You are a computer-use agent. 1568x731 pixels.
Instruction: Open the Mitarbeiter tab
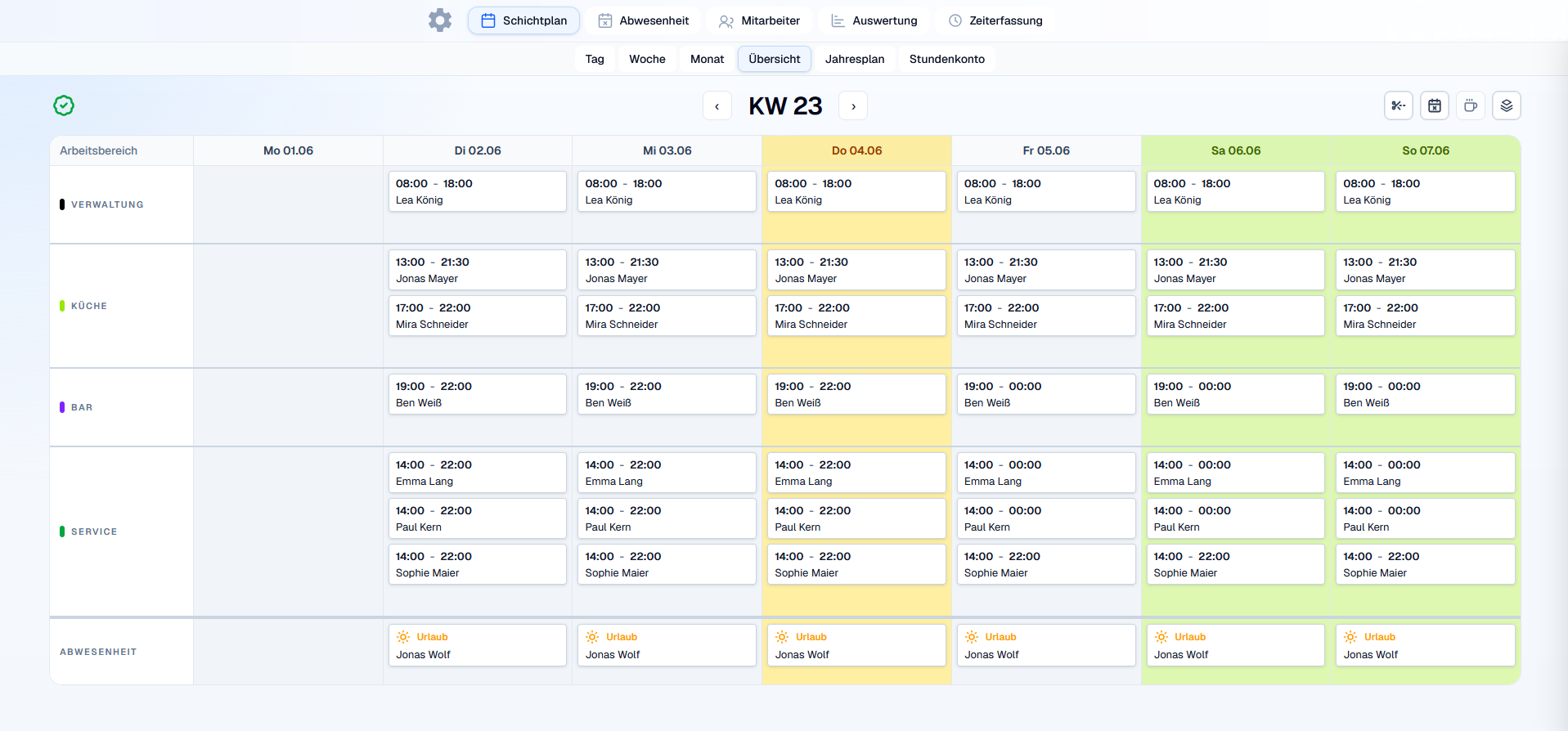pos(759,20)
